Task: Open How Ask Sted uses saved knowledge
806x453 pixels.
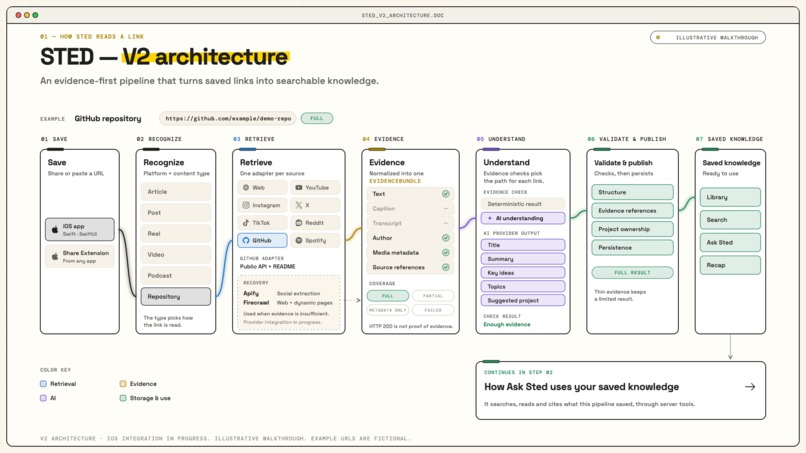Action: point(620,390)
